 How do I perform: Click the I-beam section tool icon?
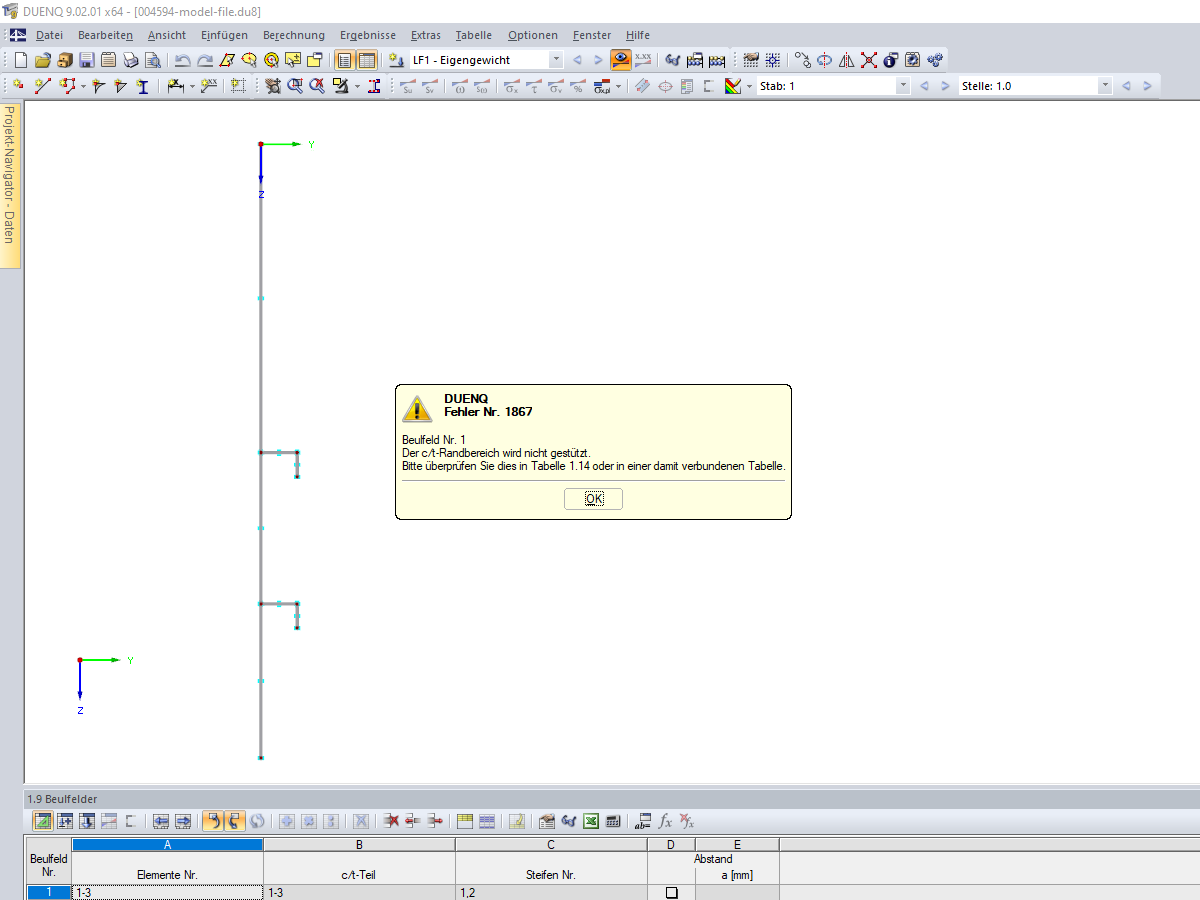[x=143, y=86]
